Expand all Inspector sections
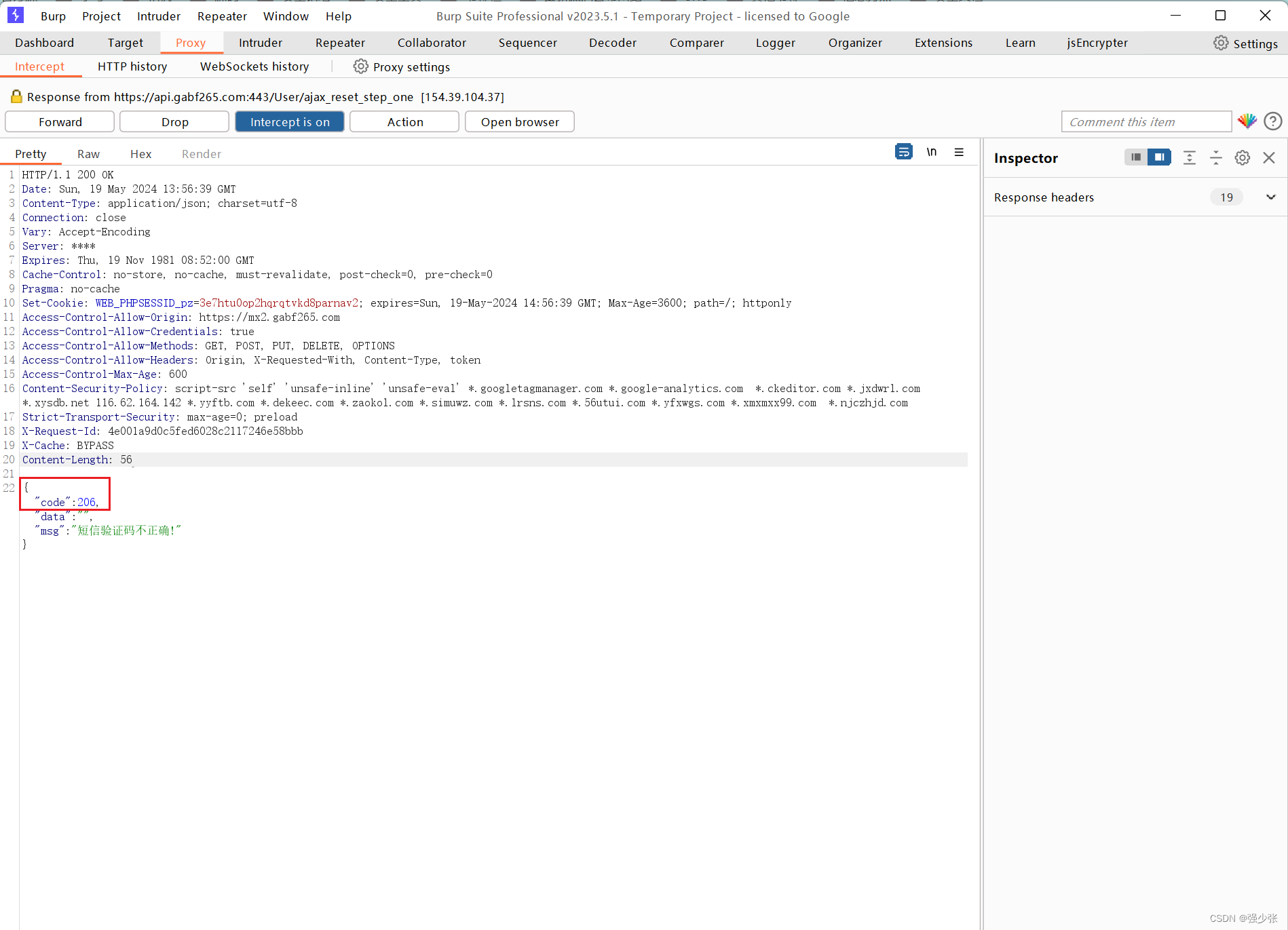 click(1190, 157)
